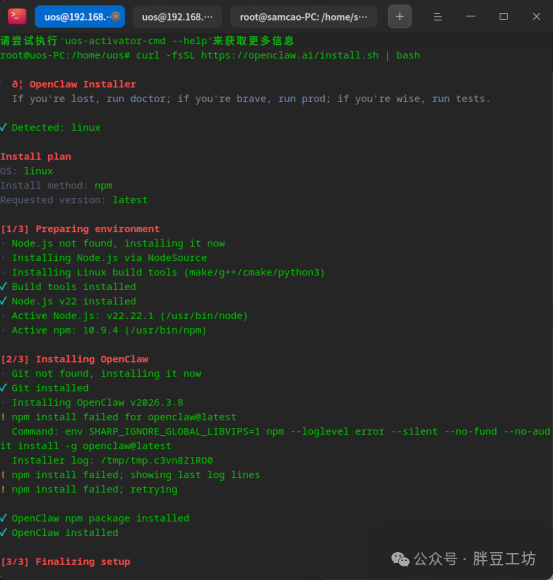Image resolution: width=554 pixels, height=581 pixels.
Task: Add a new terminal tab with plus button
Action: click(399, 17)
